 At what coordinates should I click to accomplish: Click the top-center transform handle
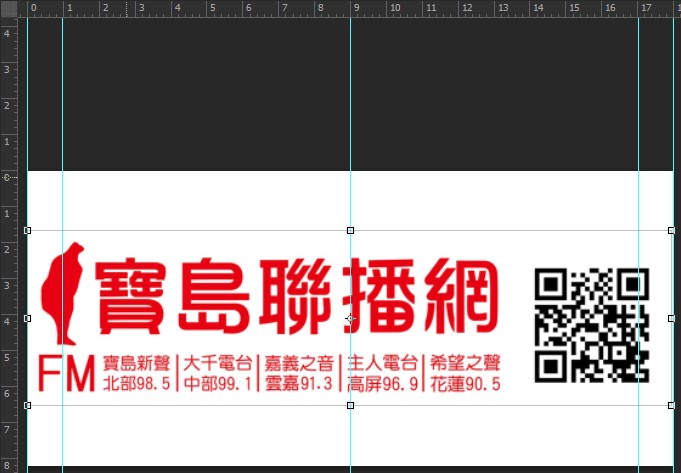[x=350, y=230]
